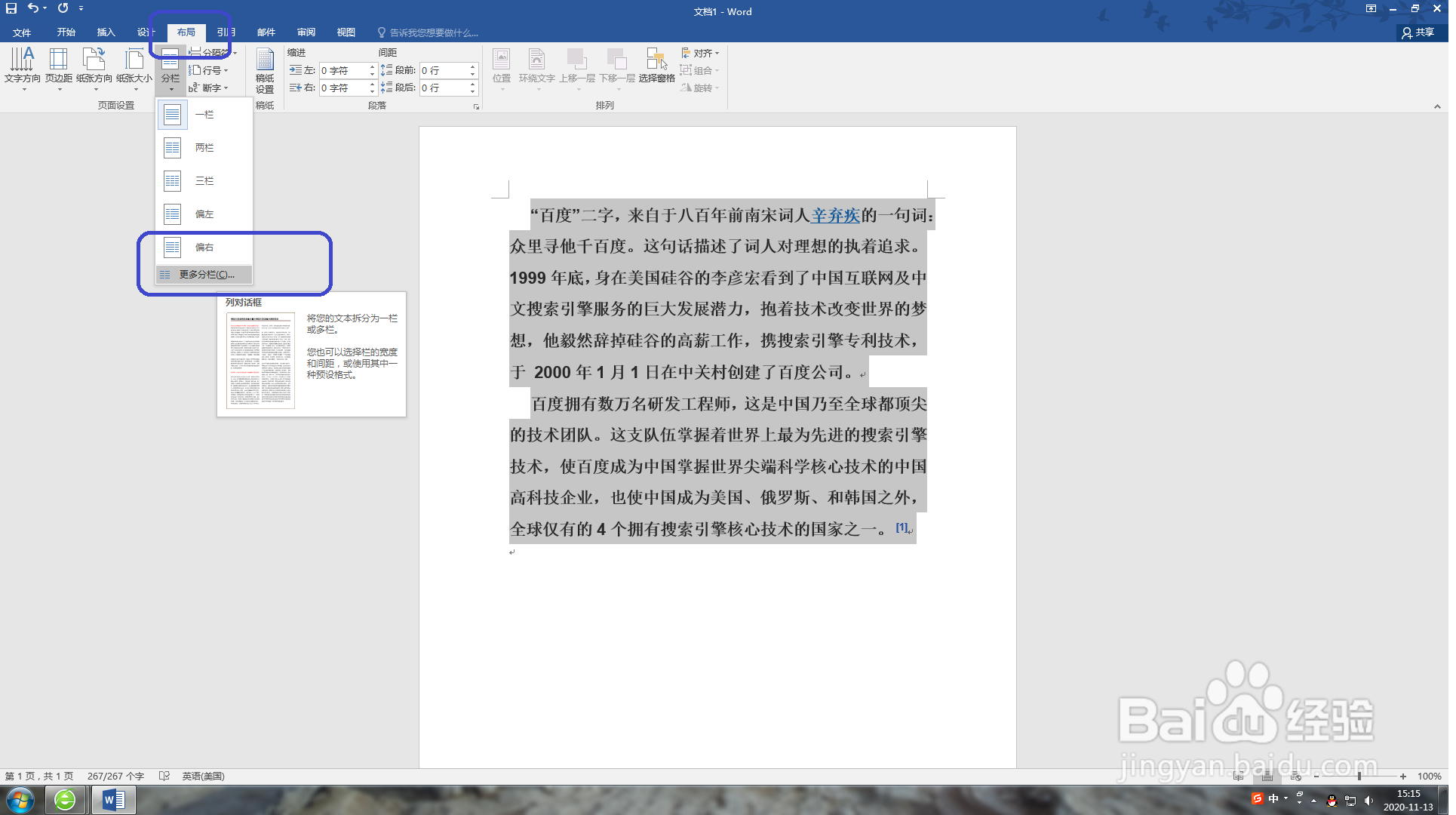
Task: Switch to the 邮件 mailings tab
Action: pyautogui.click(x=266, y=32)
